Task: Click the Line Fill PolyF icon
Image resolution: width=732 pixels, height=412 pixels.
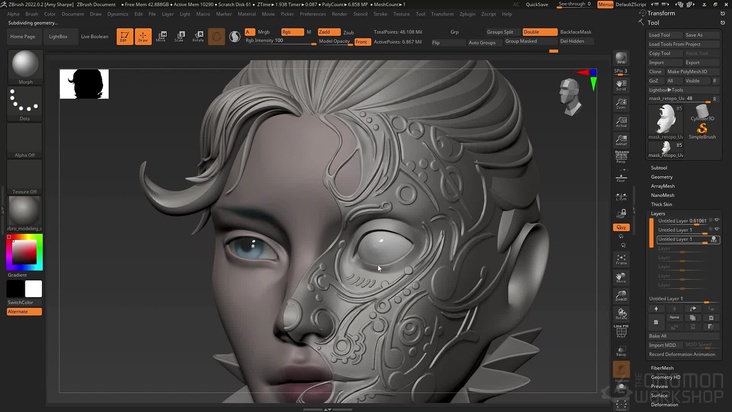Action: pos(621,331)
